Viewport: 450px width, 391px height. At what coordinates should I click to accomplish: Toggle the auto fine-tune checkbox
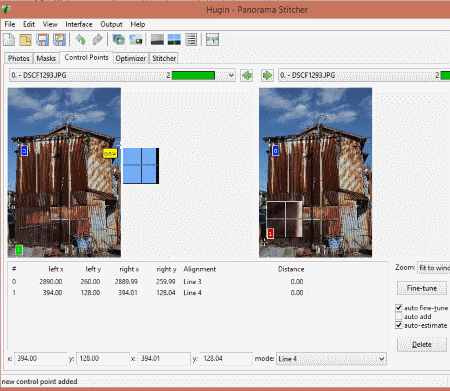(399, 307)
